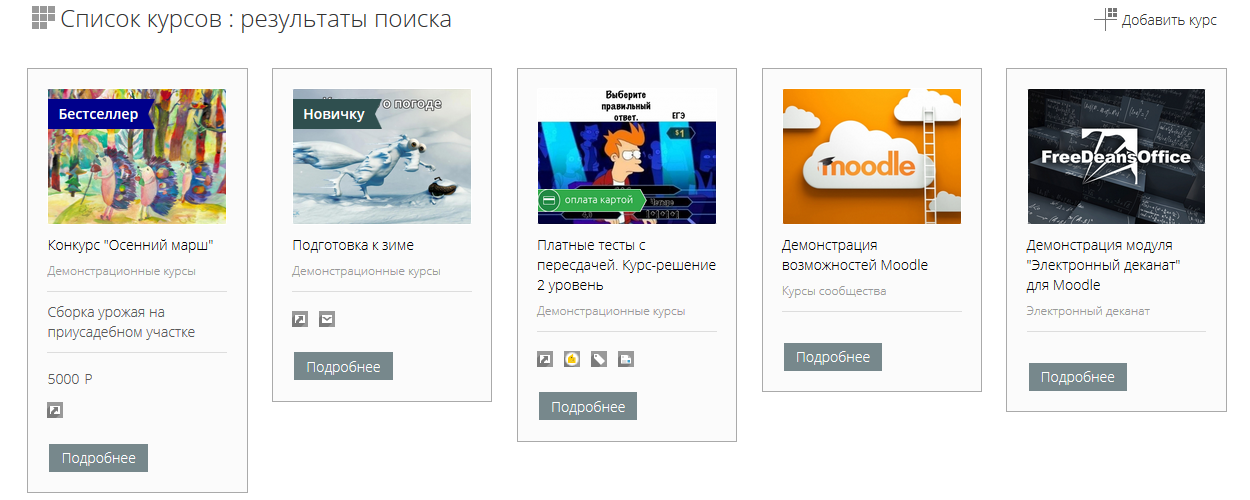Click the envelope icon under Подготовка к зиме
This screenshot has width=1250, height=500.
(x=327, y=319)
